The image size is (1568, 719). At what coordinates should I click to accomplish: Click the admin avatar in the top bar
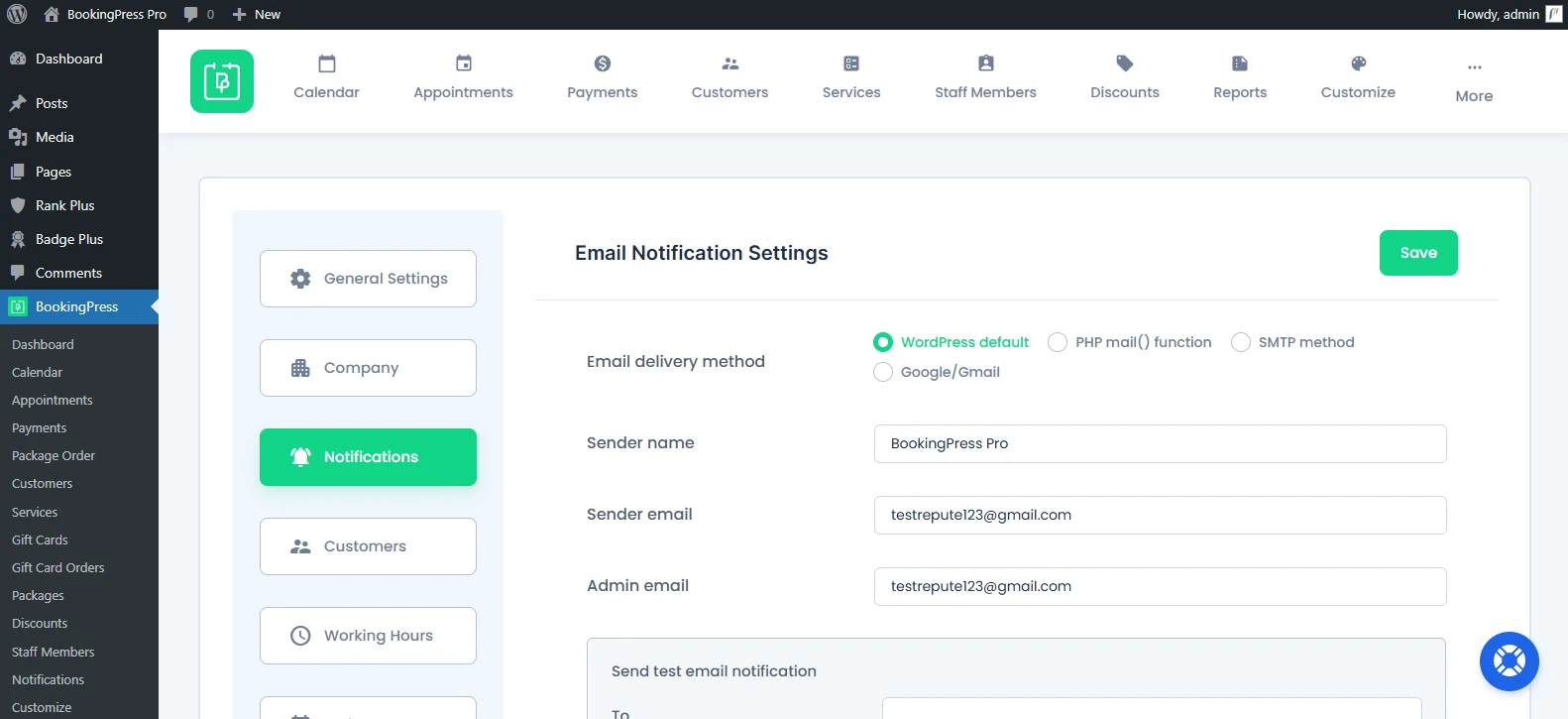click(1554, 14)
